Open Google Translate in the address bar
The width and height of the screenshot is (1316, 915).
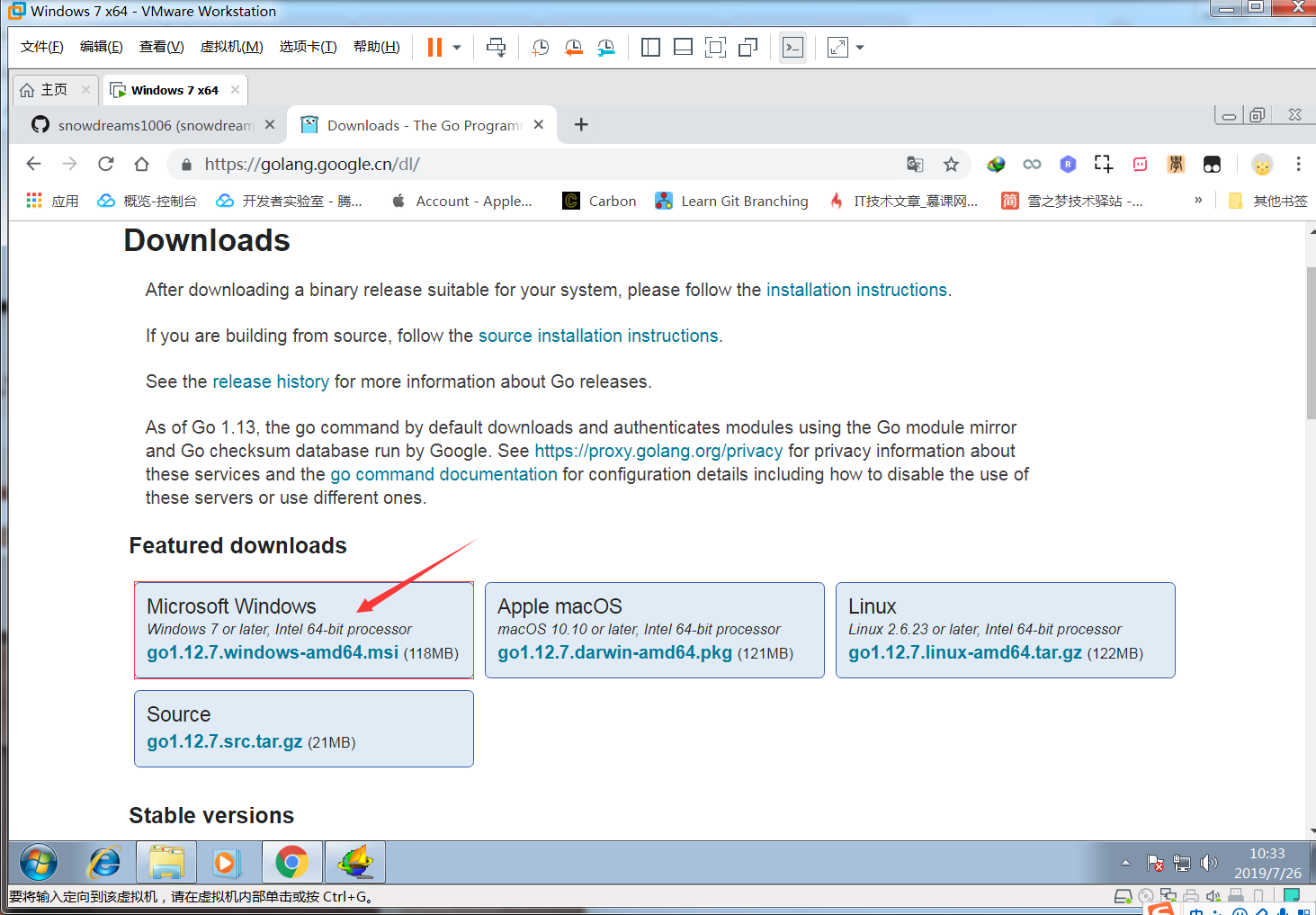[x=915, y=165]
